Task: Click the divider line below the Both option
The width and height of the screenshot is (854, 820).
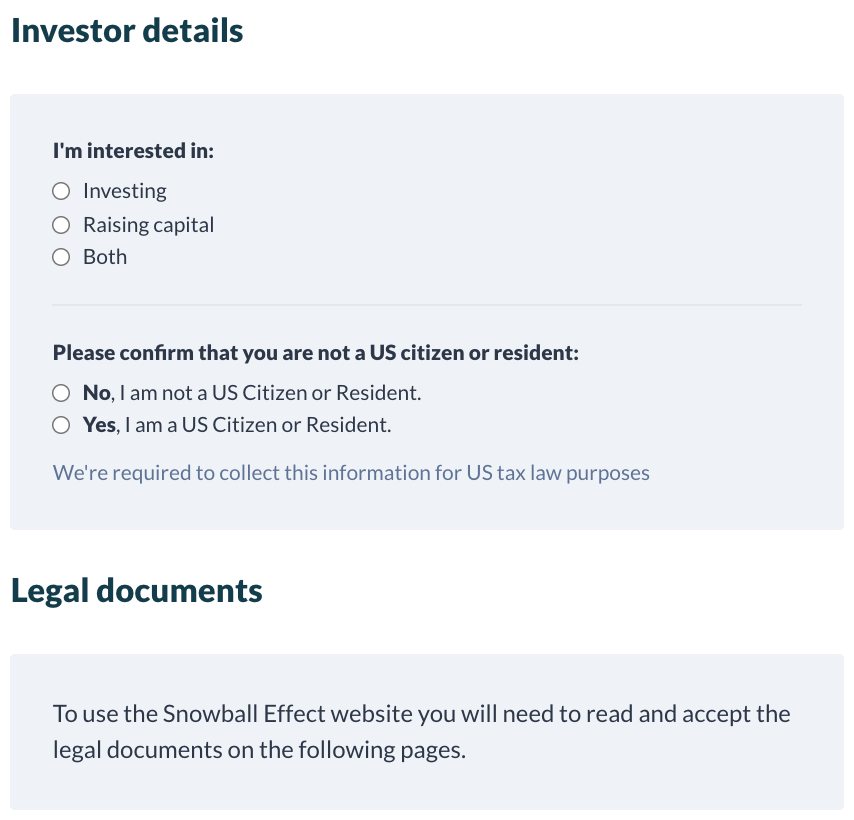Action: point(427,304)
